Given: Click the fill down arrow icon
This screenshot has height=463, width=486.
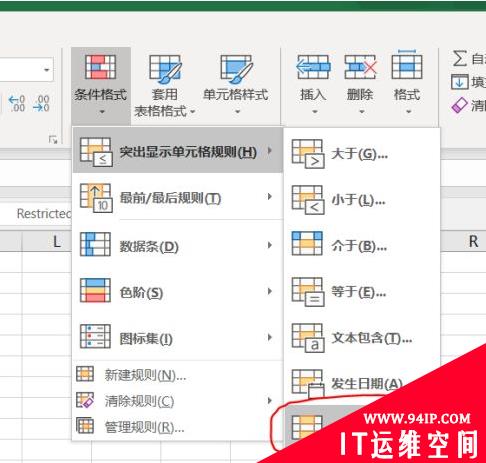Looking at the screenshot, I should click(x=459, y=82).
